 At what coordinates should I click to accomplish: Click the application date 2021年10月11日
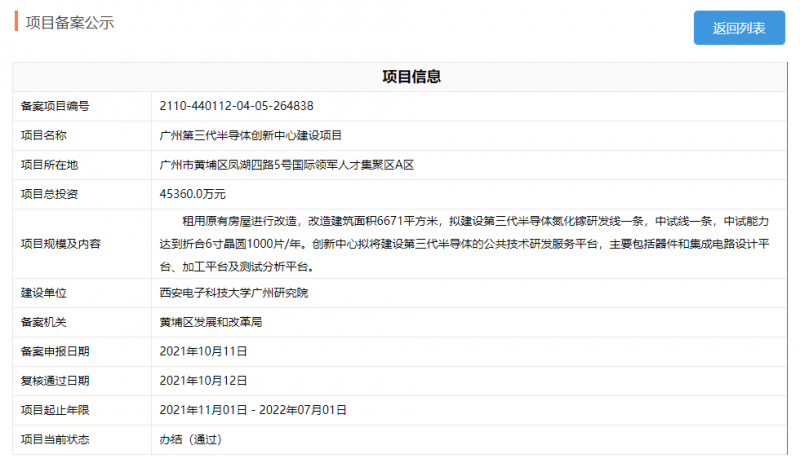pos(203,351)
